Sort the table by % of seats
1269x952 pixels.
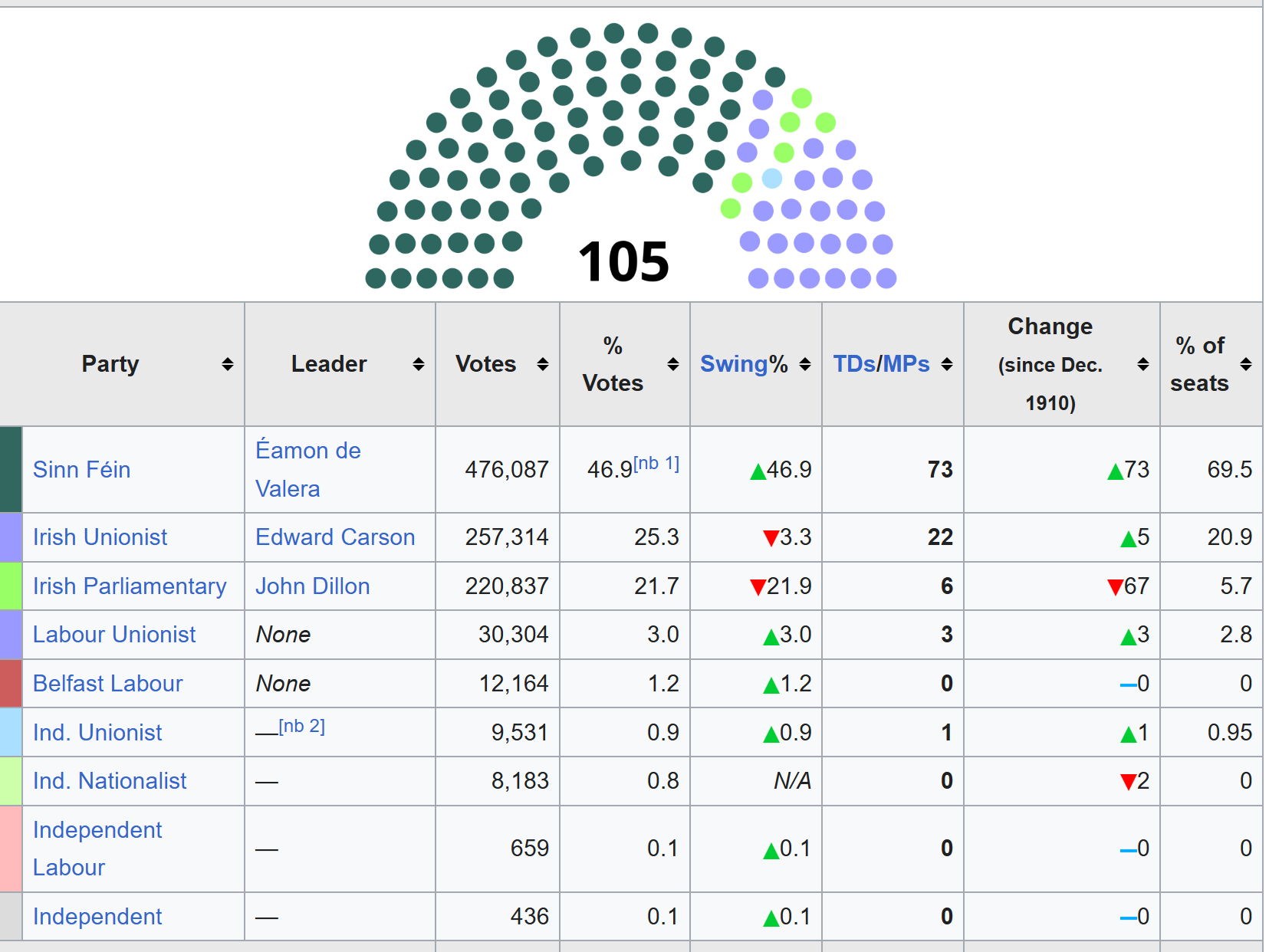coord(1248,364)
